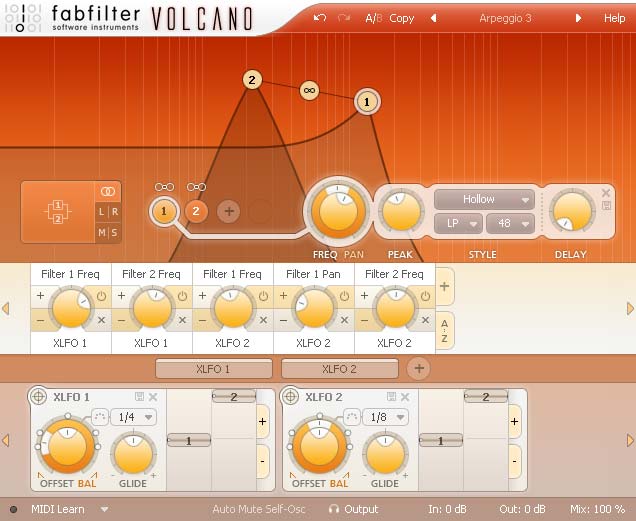636x521 pixels.
Task: Select filter 2 button
Action: [196, 211]
